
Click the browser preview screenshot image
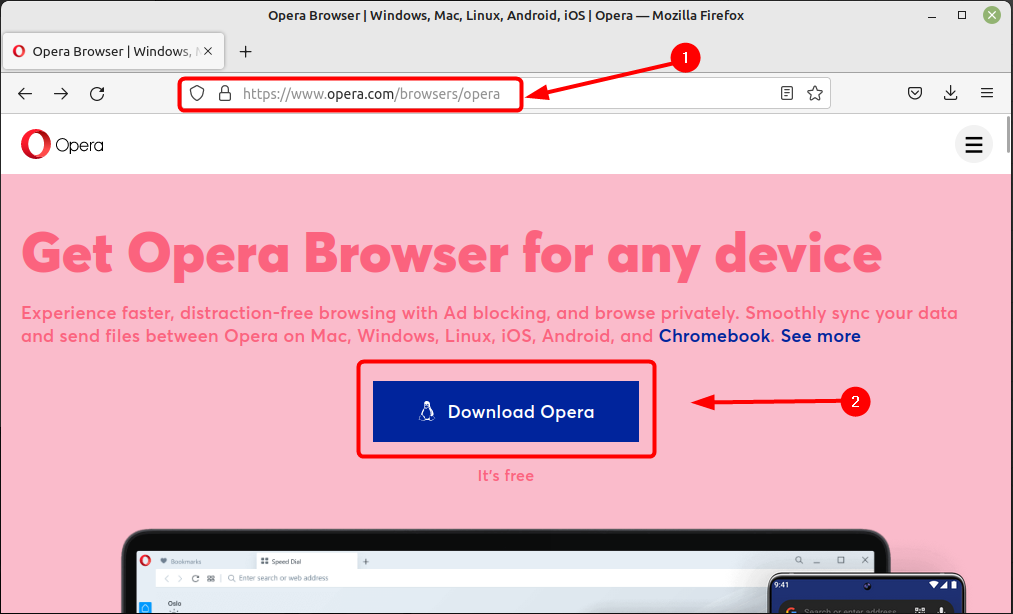coord(543,572)
